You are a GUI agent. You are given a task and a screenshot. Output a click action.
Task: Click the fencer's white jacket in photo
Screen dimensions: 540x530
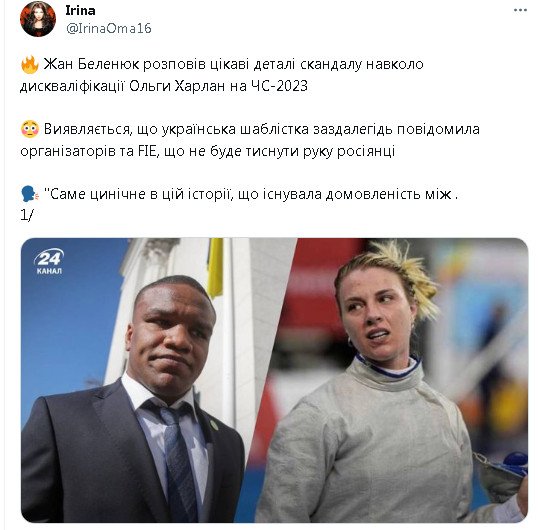tap(368, 448)
